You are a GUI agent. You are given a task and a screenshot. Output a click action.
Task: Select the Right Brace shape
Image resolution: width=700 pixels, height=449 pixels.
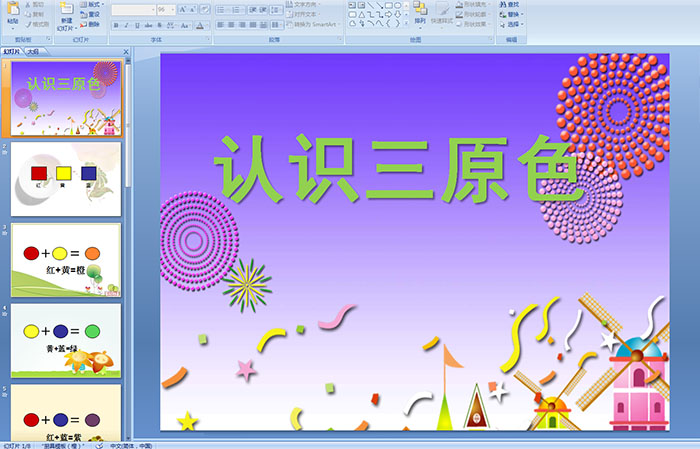click(x=397, y=23)
